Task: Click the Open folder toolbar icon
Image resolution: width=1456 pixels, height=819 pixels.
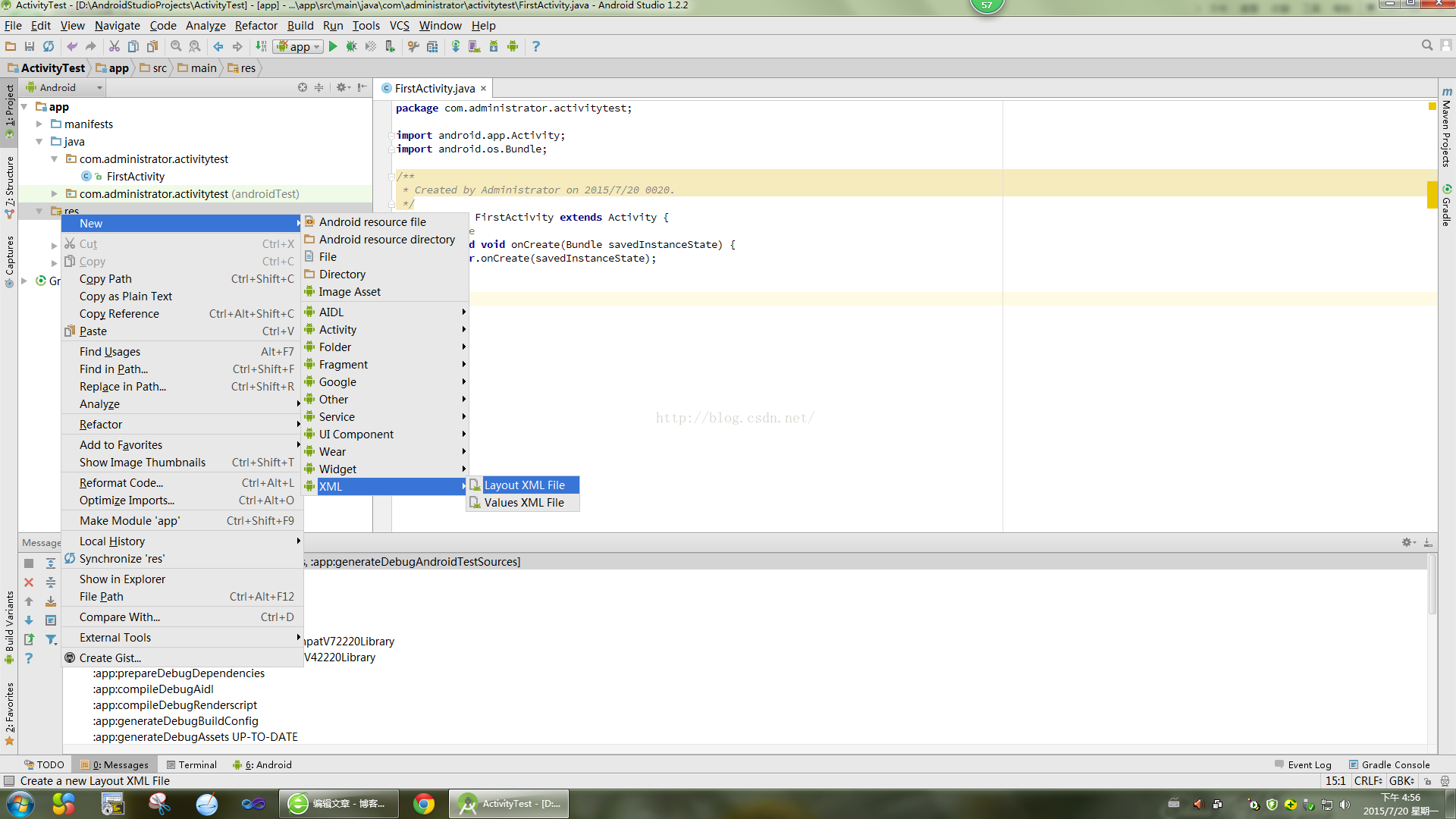Action: point(11,46)
